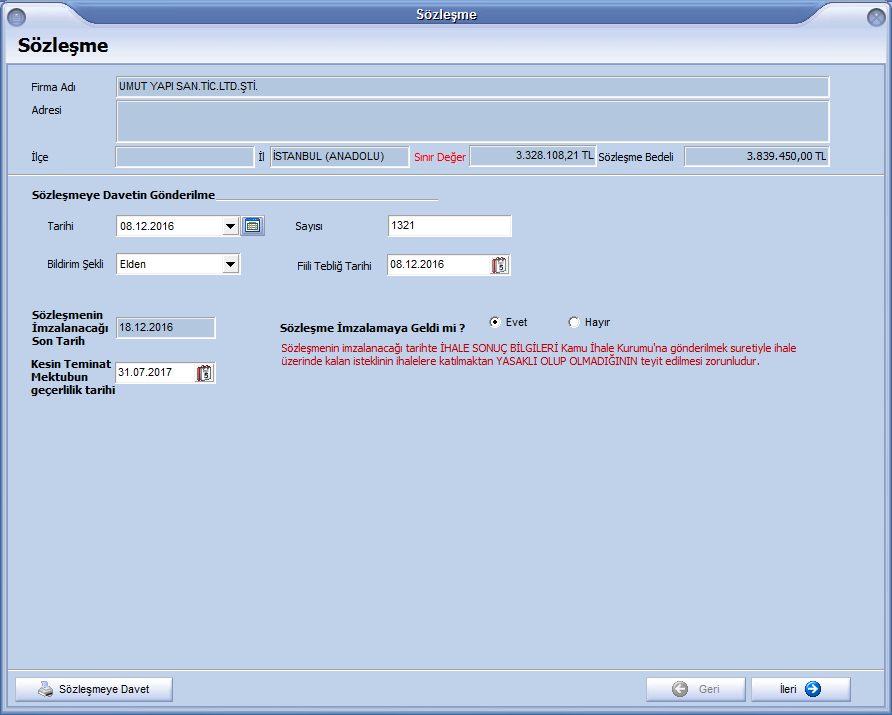This screenshot has width=892, height=715.
Task: Close the Sözleşme window from the title bar
Action: [874, 14]
